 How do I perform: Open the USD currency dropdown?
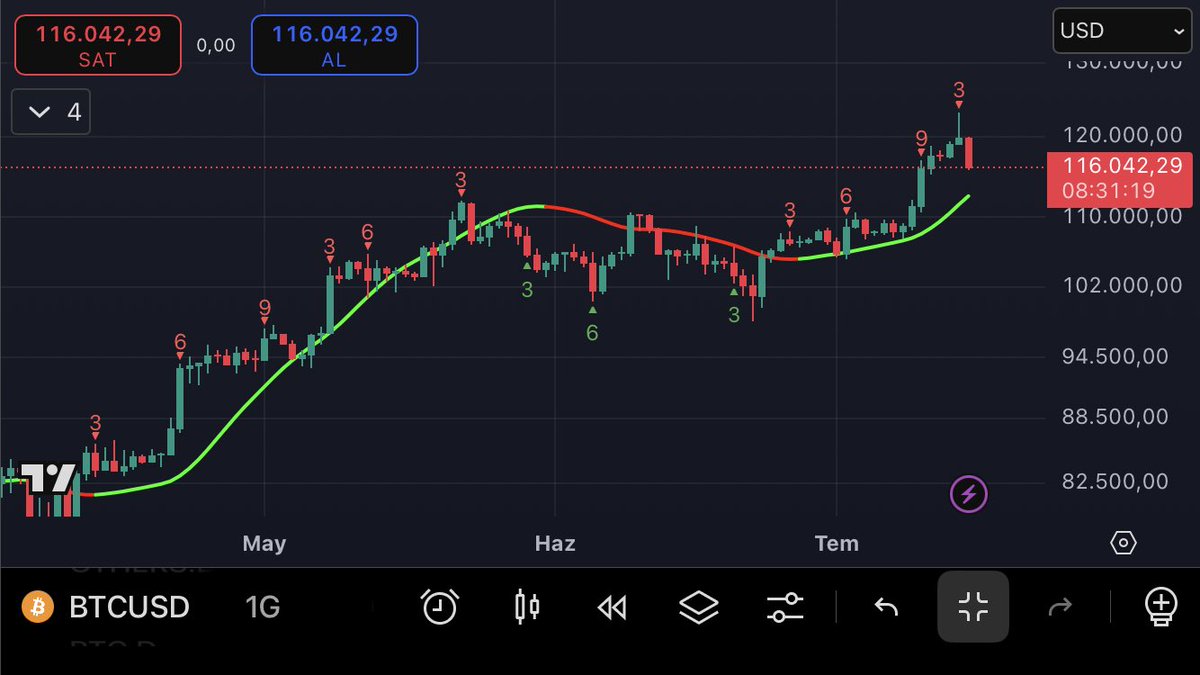[x=1120, y=31]
